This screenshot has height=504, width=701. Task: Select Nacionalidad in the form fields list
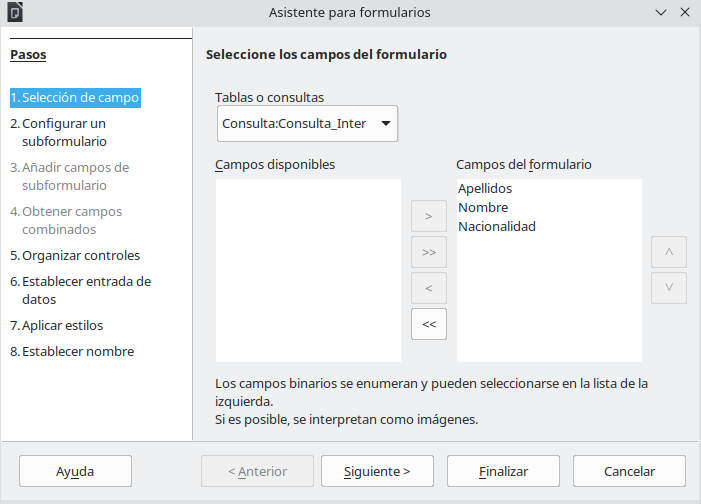(x=497, y=226)
